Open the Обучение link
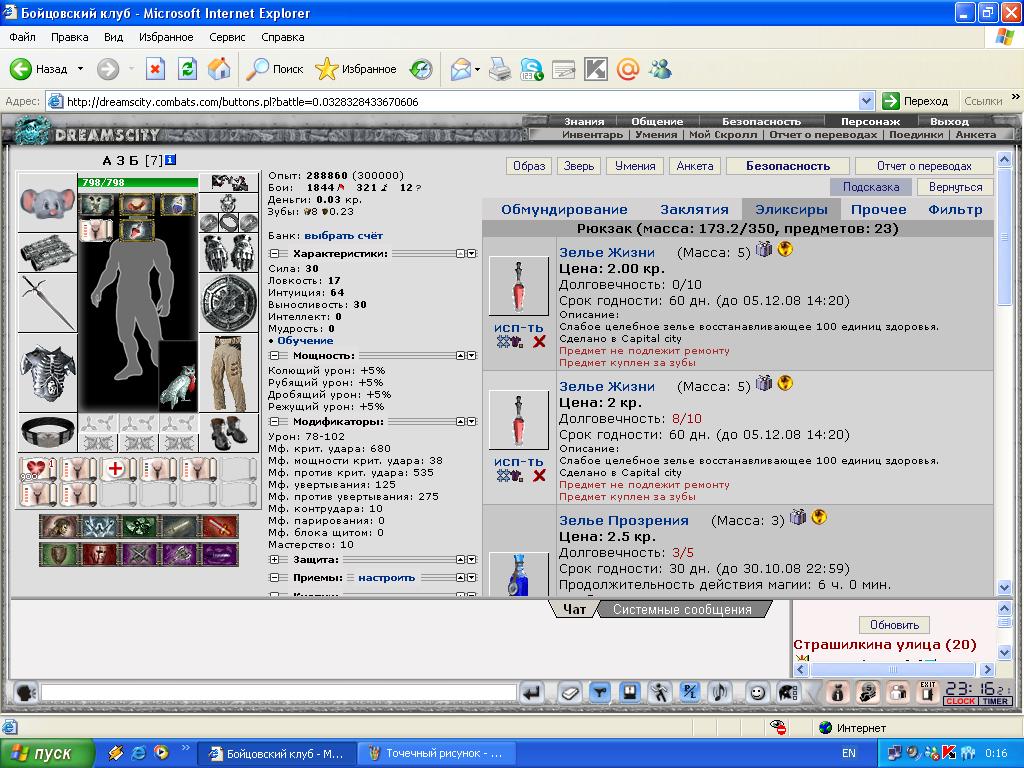 coord(305,341)
